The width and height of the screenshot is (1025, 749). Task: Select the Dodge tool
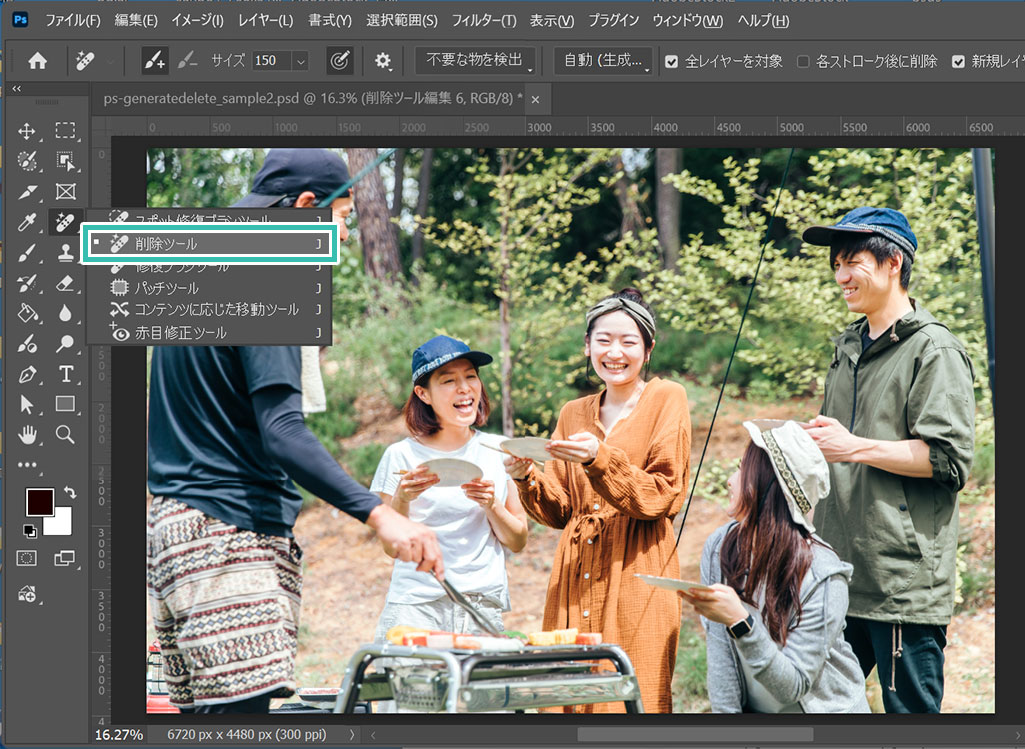pos(65,343)
